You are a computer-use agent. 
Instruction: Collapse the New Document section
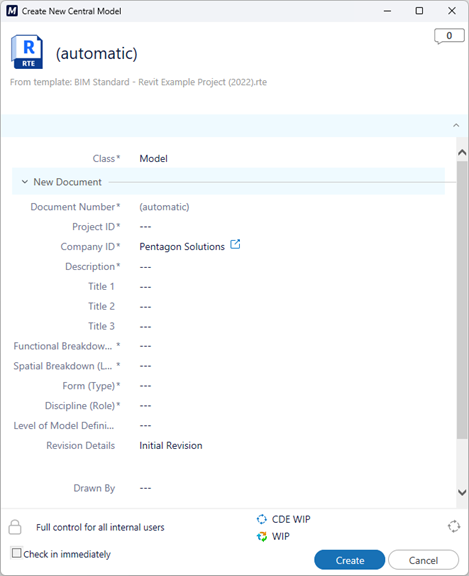coord(25,182)
